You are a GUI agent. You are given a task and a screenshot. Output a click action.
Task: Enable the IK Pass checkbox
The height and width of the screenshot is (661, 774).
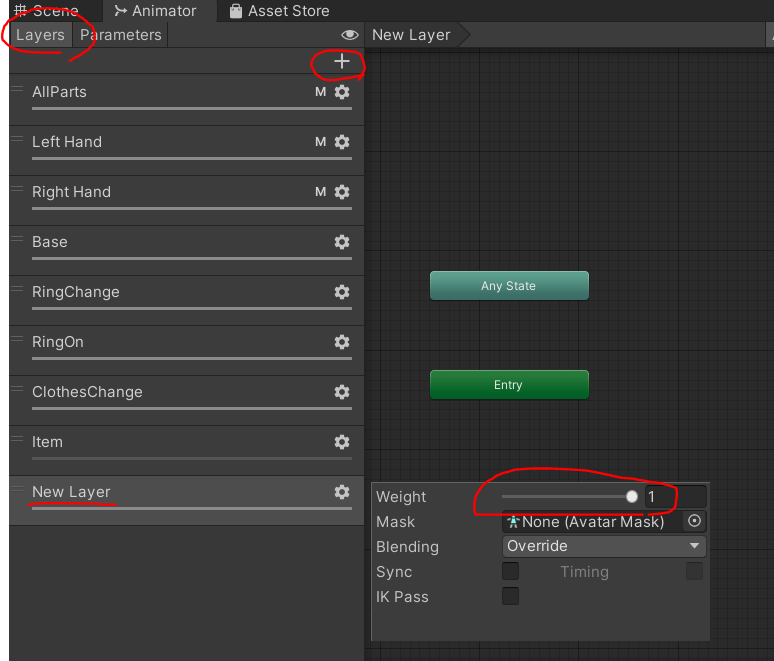510,596
